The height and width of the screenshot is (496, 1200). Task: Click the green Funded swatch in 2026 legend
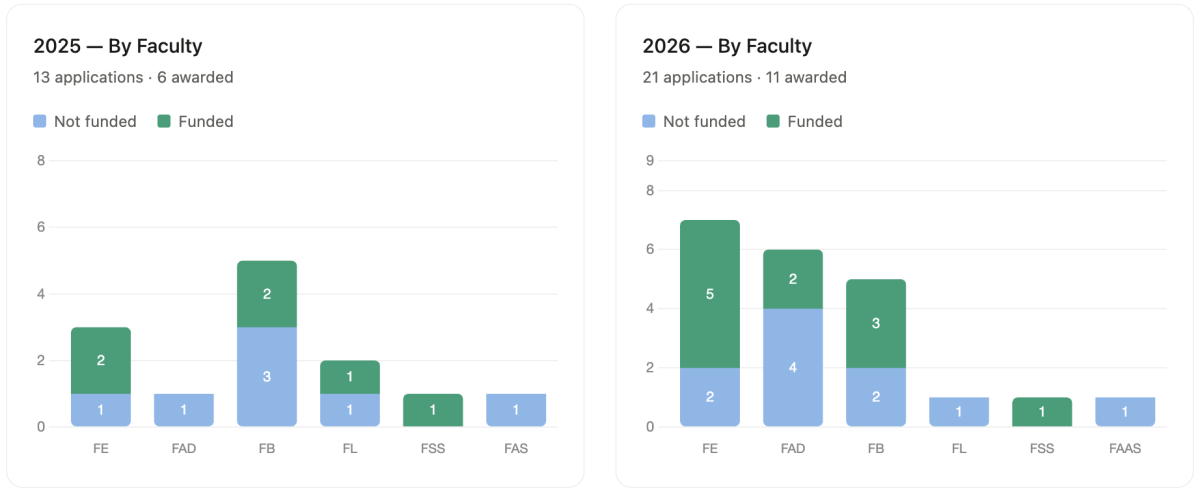[773, 121]
